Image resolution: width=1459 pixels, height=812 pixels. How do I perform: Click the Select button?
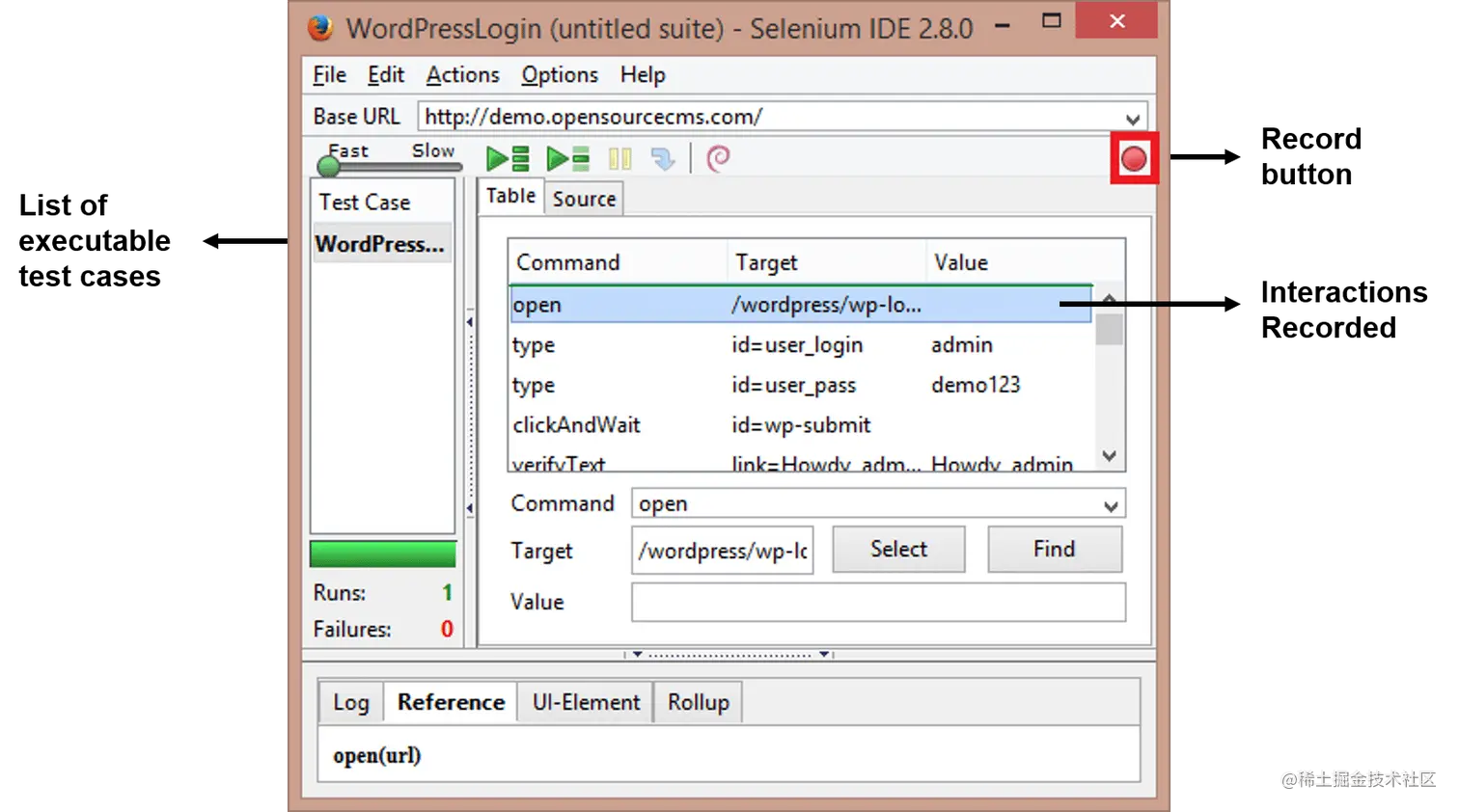click(x=898, y=549)
